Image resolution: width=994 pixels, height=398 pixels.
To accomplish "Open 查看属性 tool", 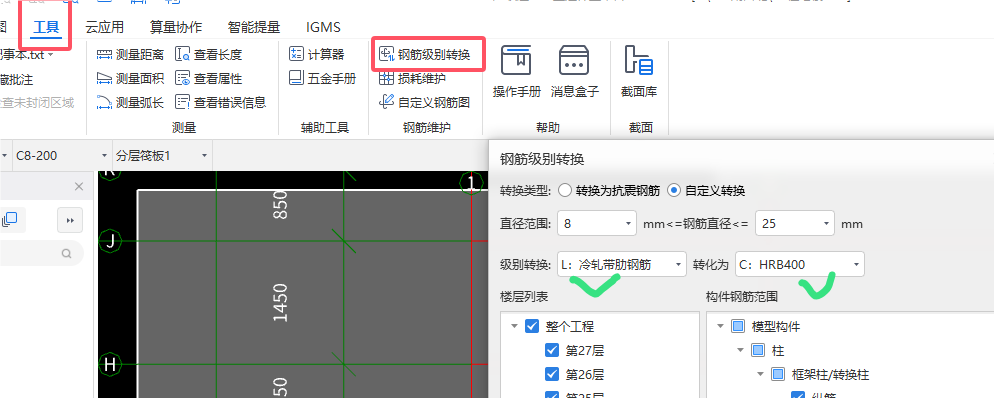I will [209, 79].
